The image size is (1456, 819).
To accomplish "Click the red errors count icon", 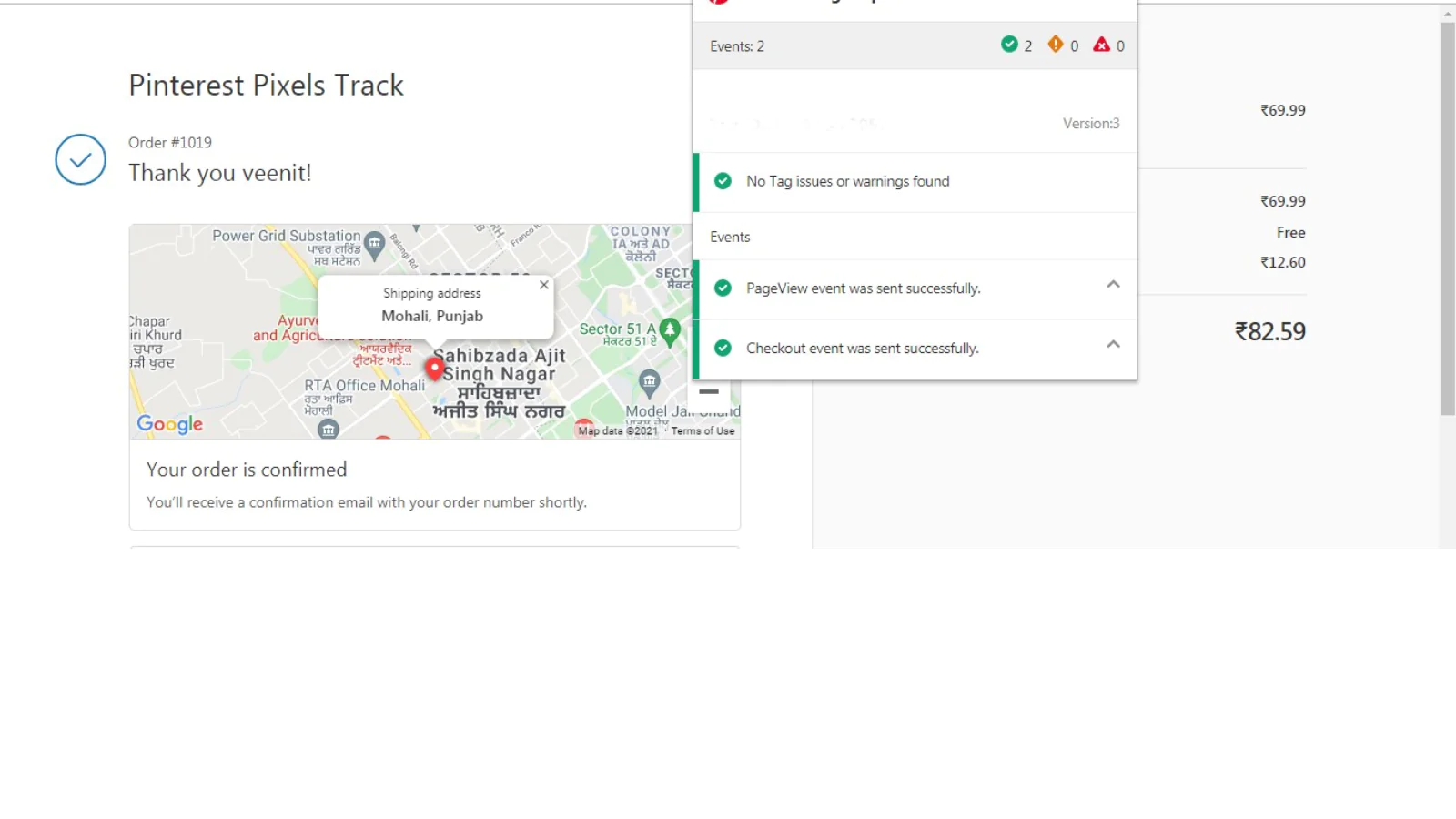I will click(1101, 44).
